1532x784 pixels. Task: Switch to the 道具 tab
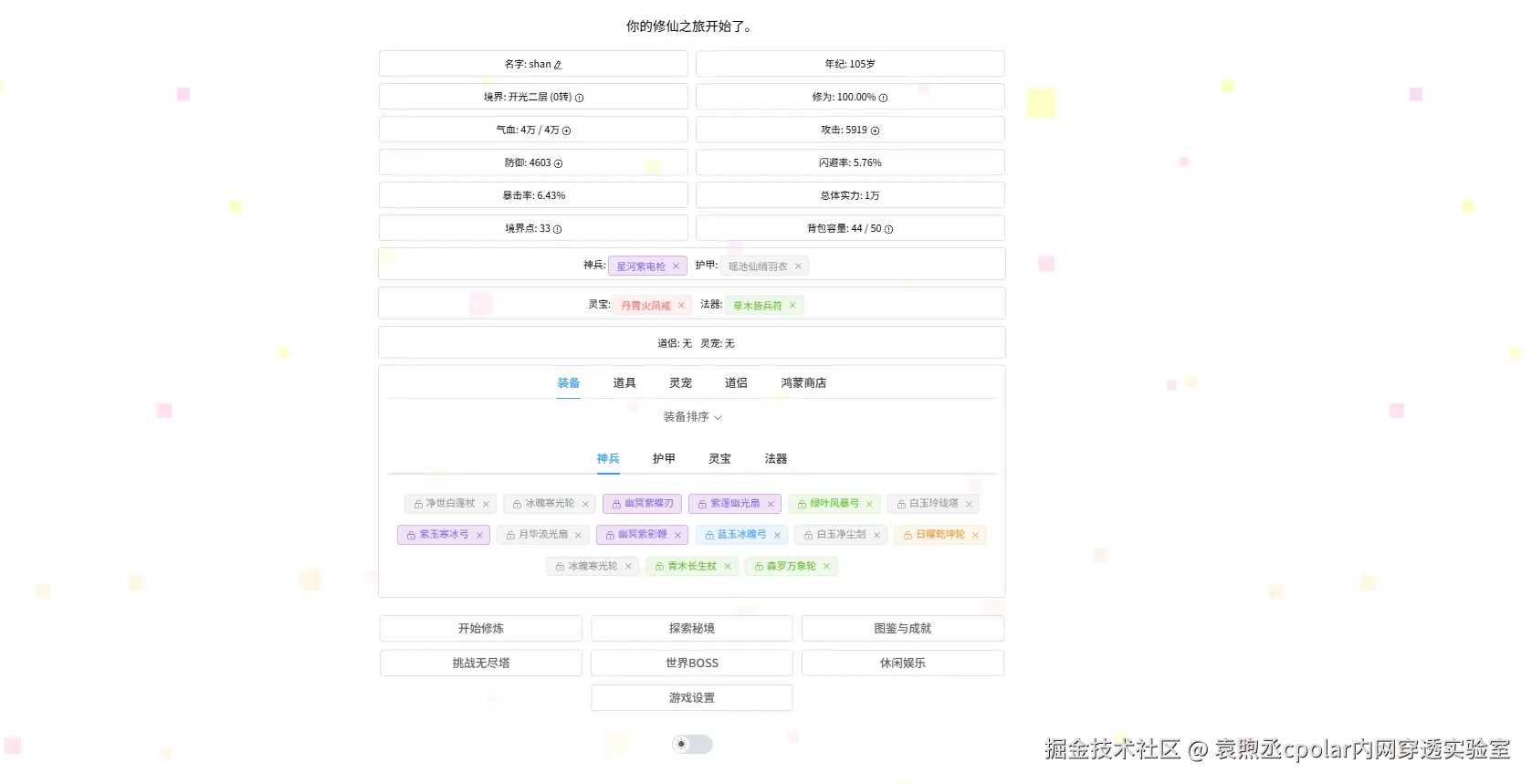click(x=624, y=383)
